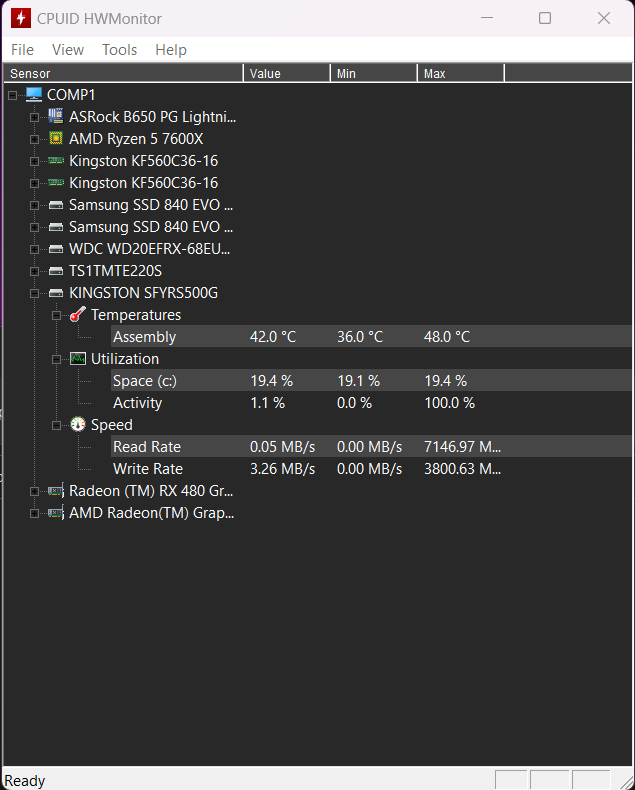Click the 0.05 MB/s read rate value
Screen dimensions: 635x790
(282, 447)
